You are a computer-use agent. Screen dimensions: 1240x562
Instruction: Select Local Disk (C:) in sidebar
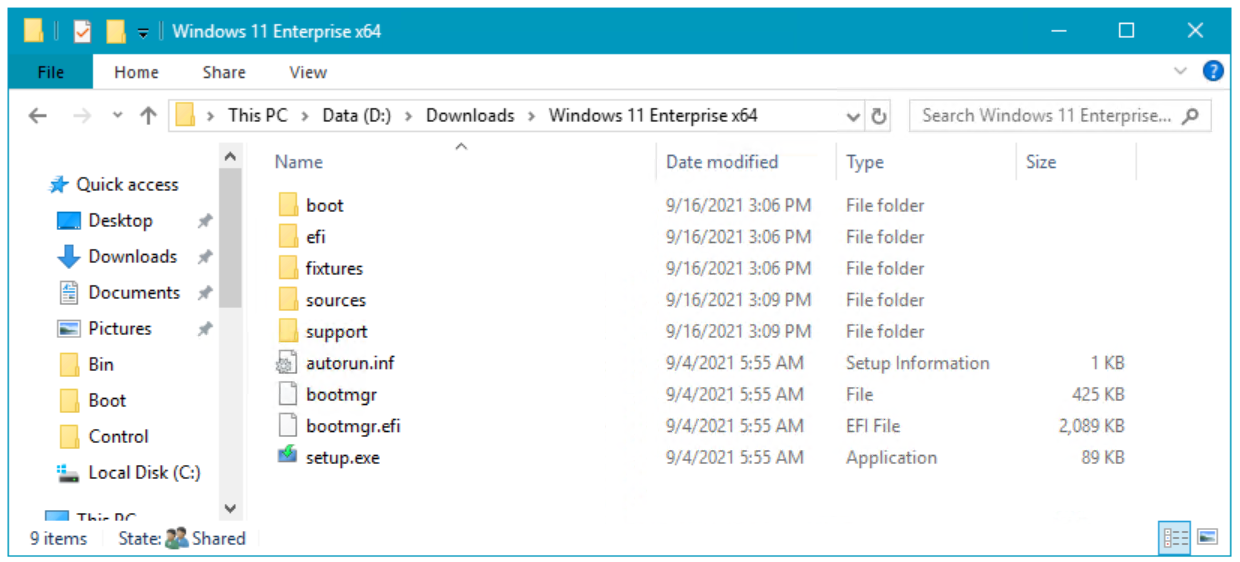(x=142, y=472)
